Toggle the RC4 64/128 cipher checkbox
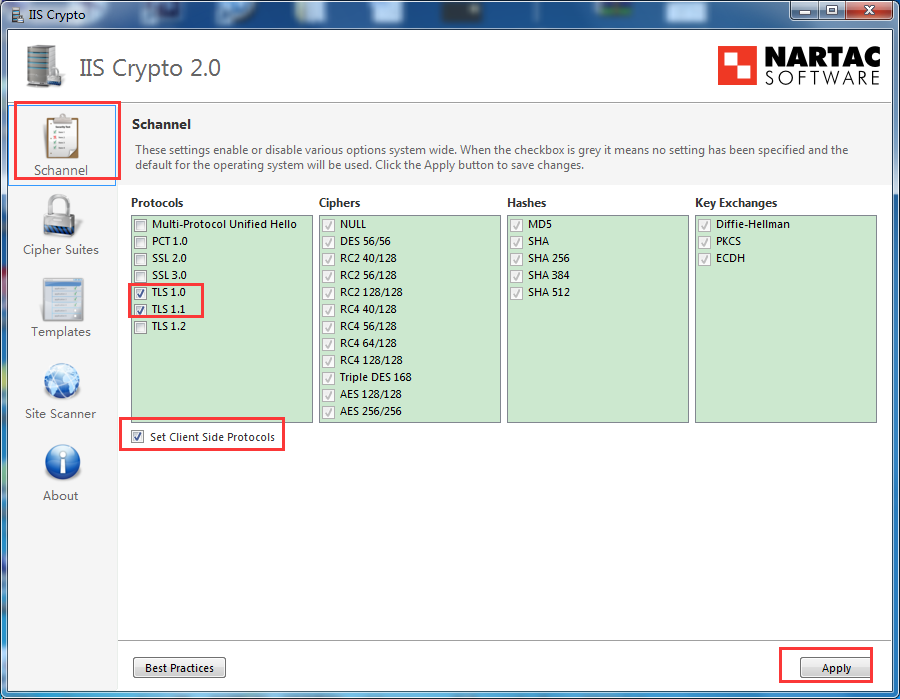Viewport: 900px width, 699px height. tap(329, 344)
